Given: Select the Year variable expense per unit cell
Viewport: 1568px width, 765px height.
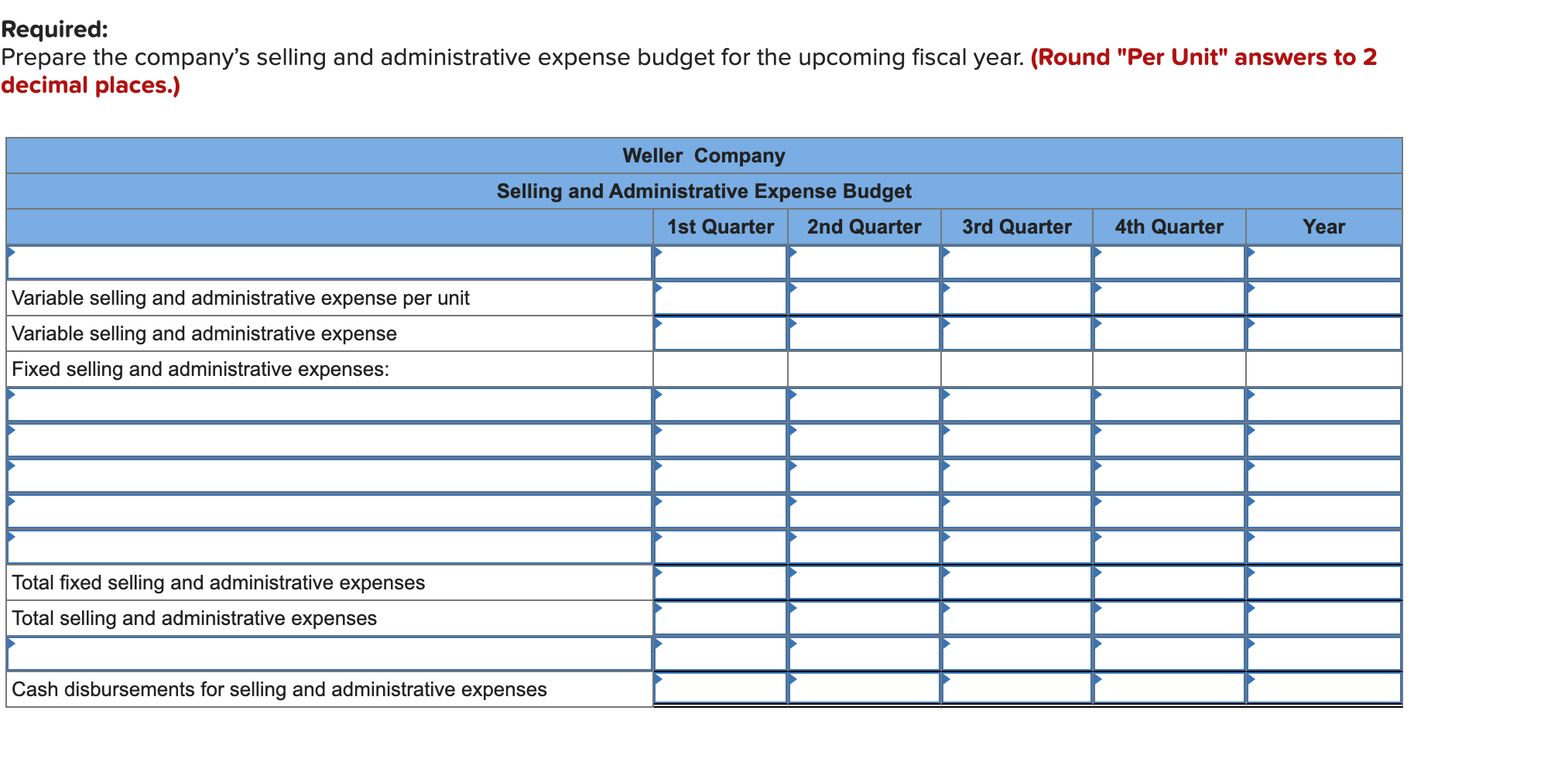Looking at the screenshot, I should coord(1324,298).
